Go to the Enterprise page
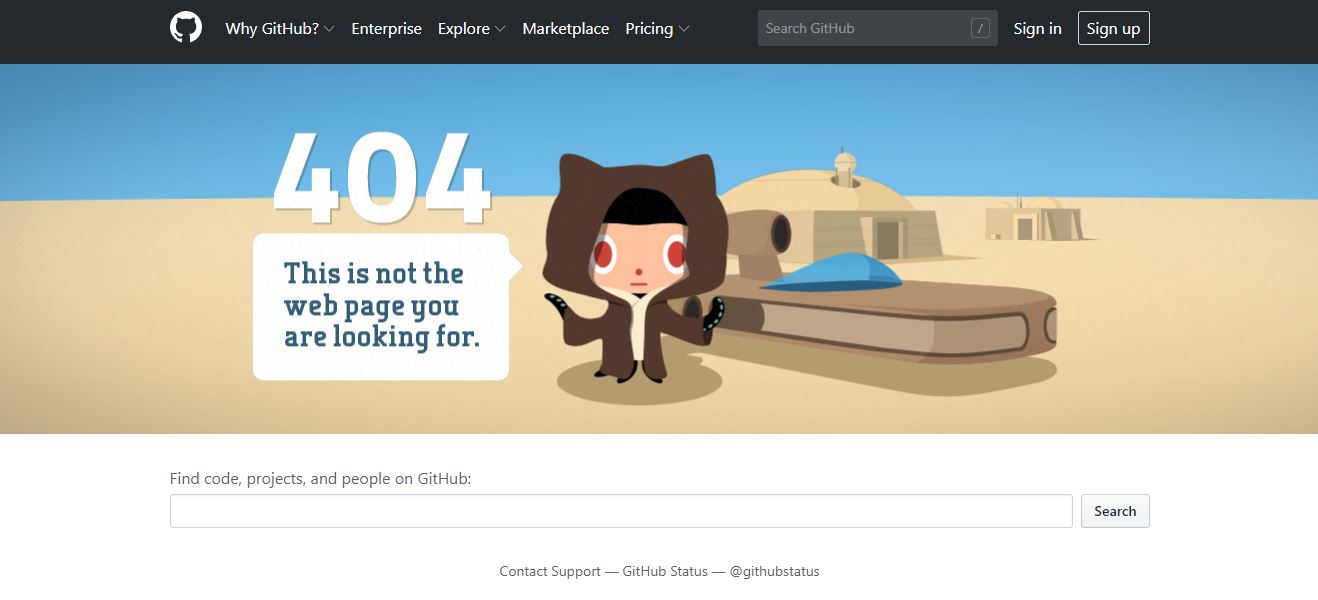The image size is (1318, 600). point(386,29)
